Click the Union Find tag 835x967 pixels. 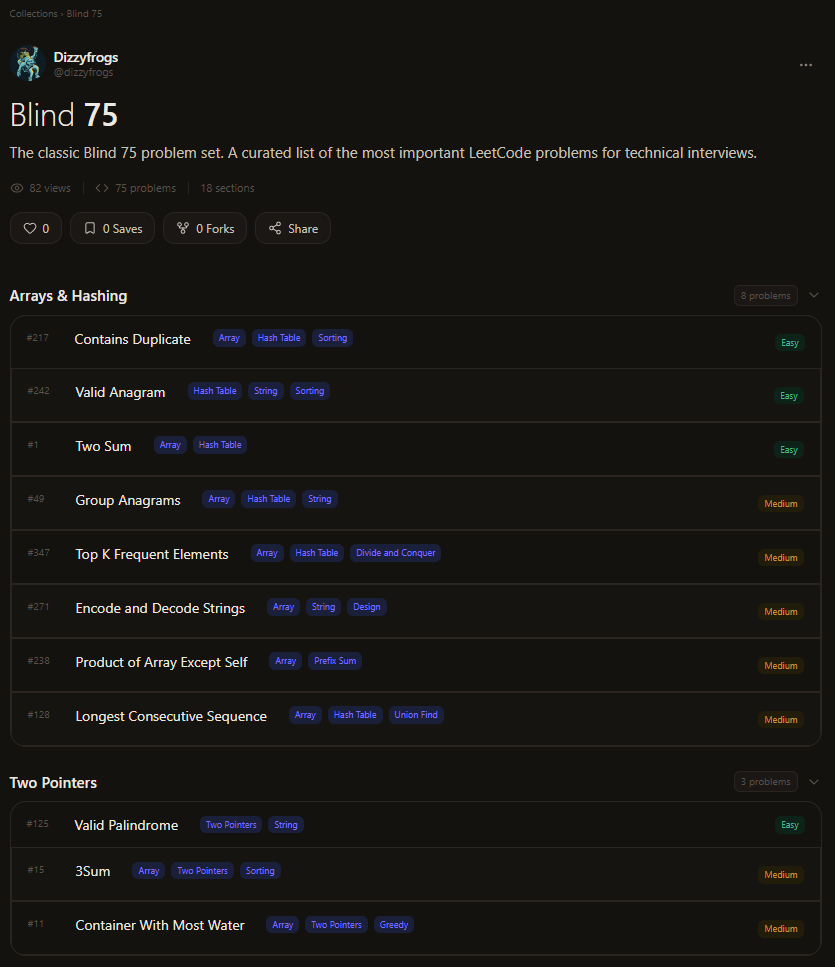coord(415,715)
